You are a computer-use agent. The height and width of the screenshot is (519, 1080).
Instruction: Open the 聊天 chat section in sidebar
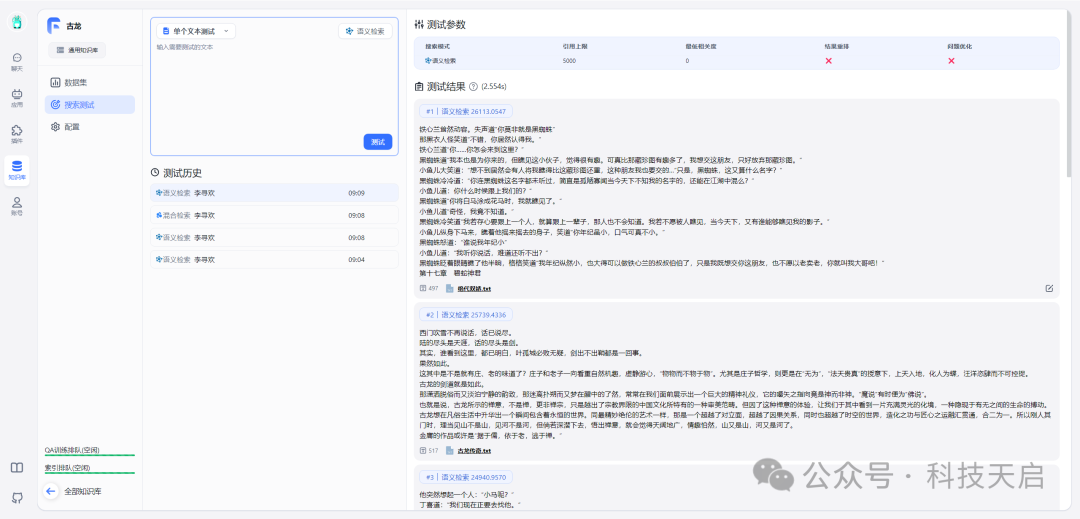(x=17, y=62)
